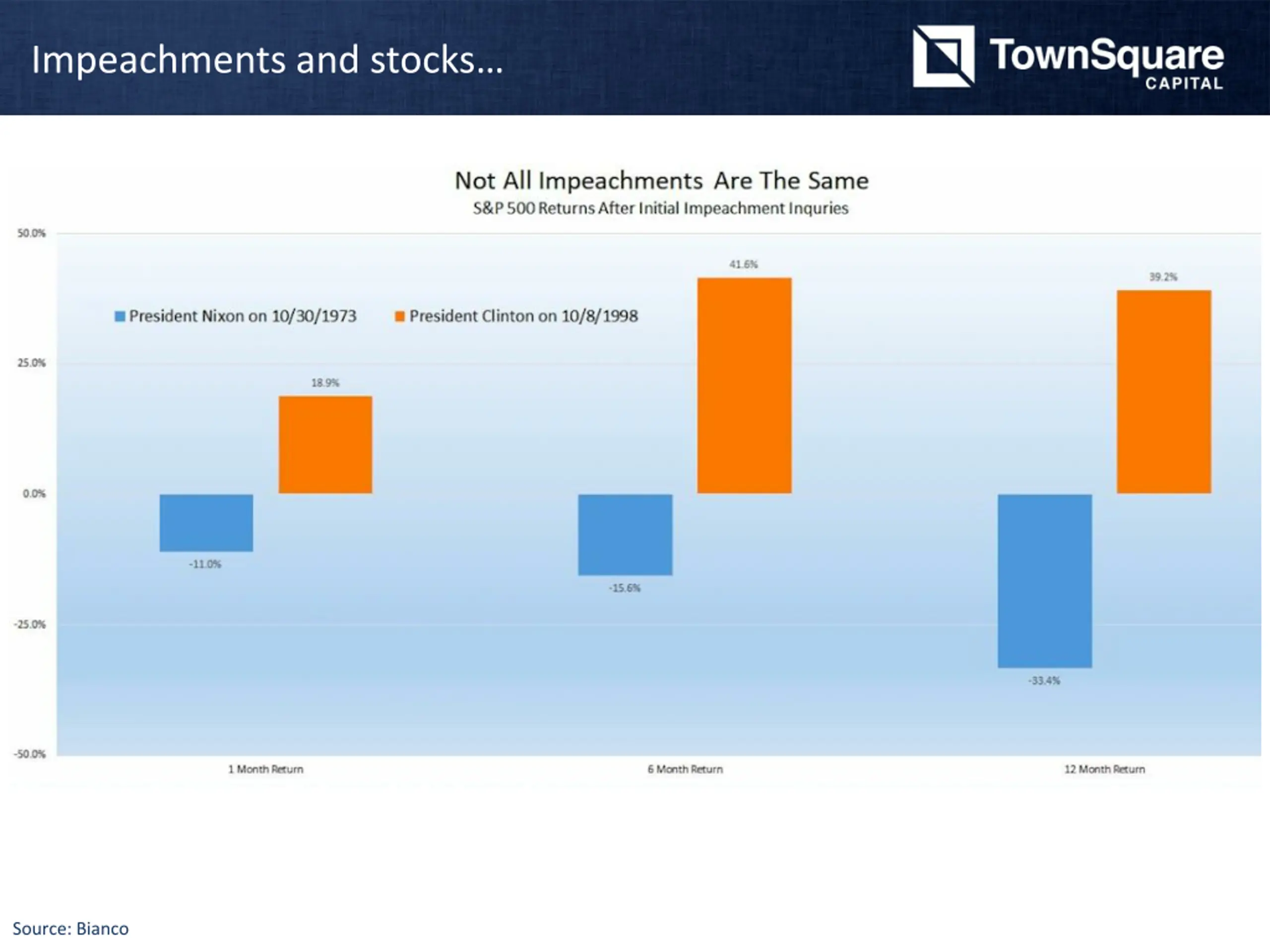The width and height of the screenshot is (1270, 952).
Task: Click the orange 18.9% one-month bar
Action: click(x=325, y=445)
